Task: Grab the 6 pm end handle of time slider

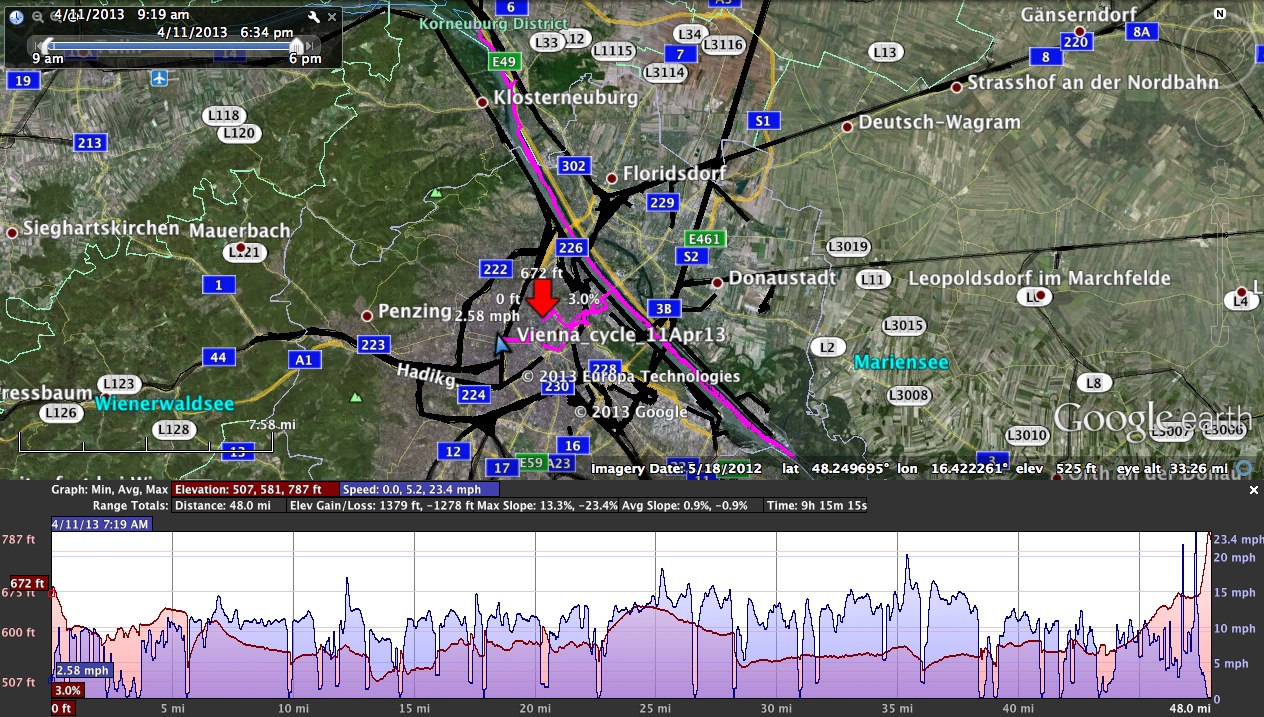Action: 297,45
